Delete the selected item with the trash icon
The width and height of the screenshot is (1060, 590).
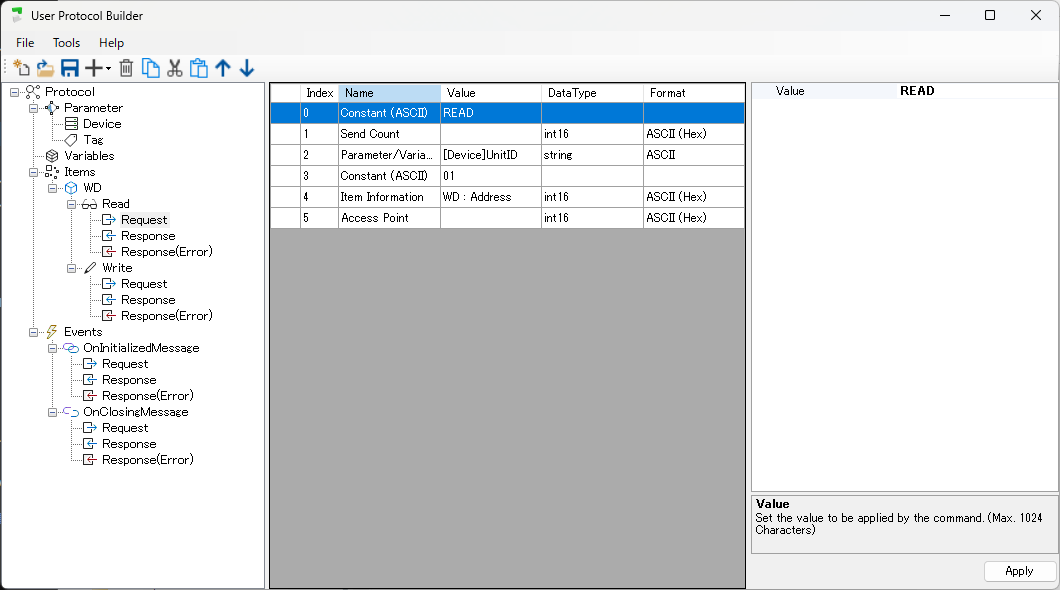(126, 68)
